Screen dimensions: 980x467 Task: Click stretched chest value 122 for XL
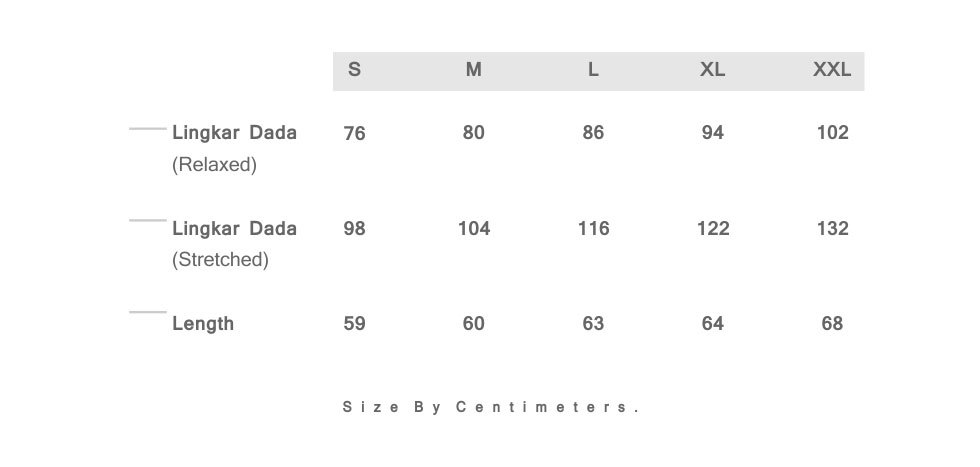[713, 229]
